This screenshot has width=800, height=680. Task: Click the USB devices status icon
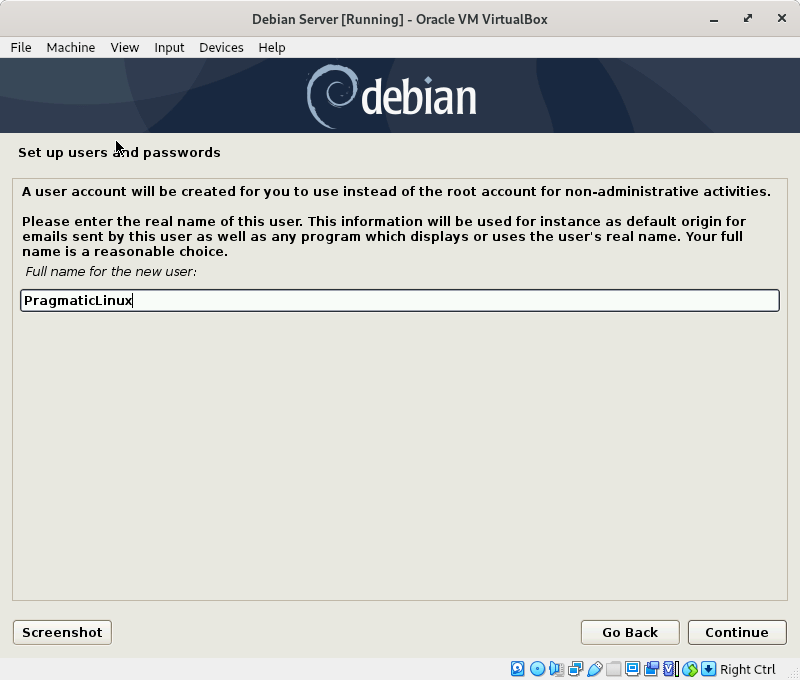[x=595, y=669]
